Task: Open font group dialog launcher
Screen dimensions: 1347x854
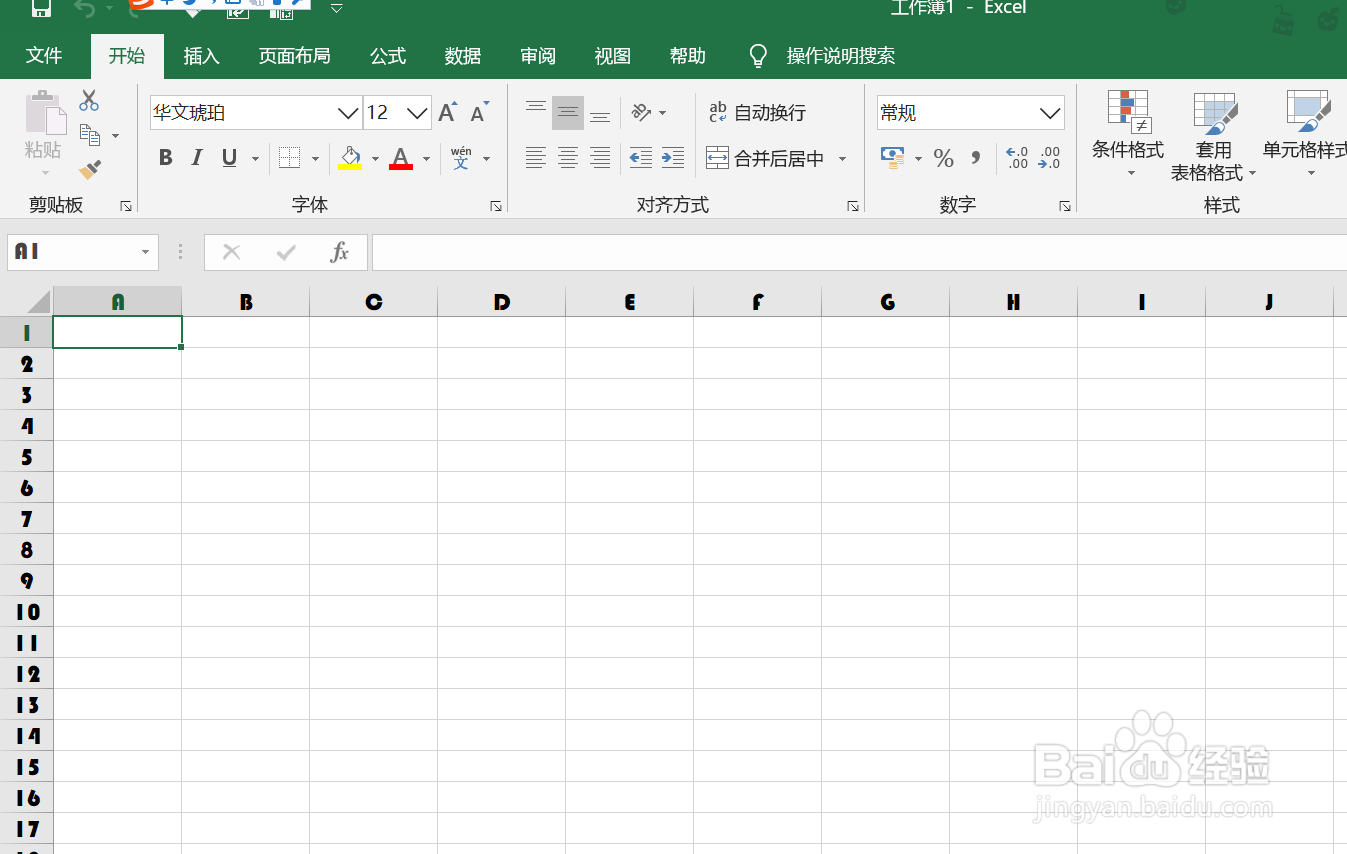Action: [496, 205]
